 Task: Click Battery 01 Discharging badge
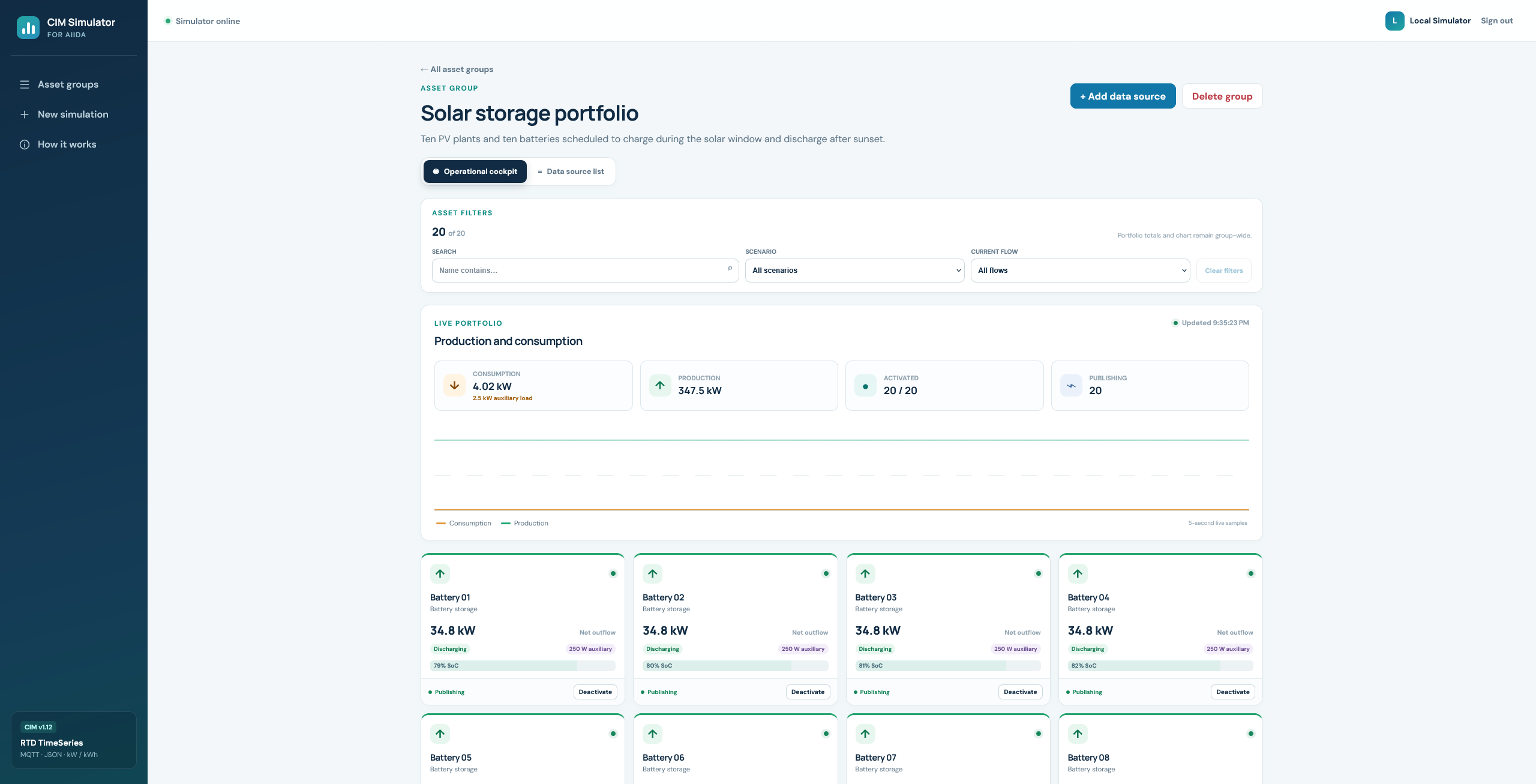[x=450, y=649]
